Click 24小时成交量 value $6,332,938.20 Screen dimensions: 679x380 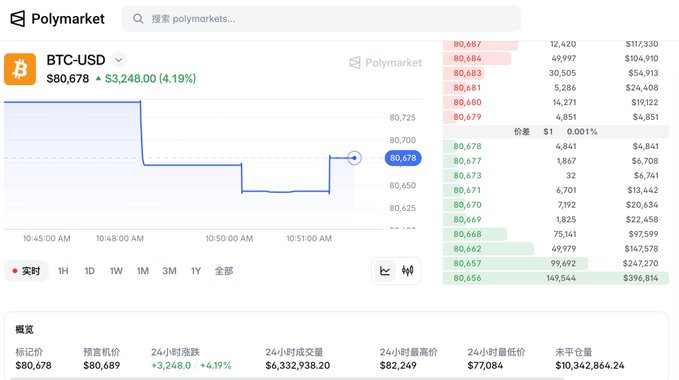coord(298,366)
